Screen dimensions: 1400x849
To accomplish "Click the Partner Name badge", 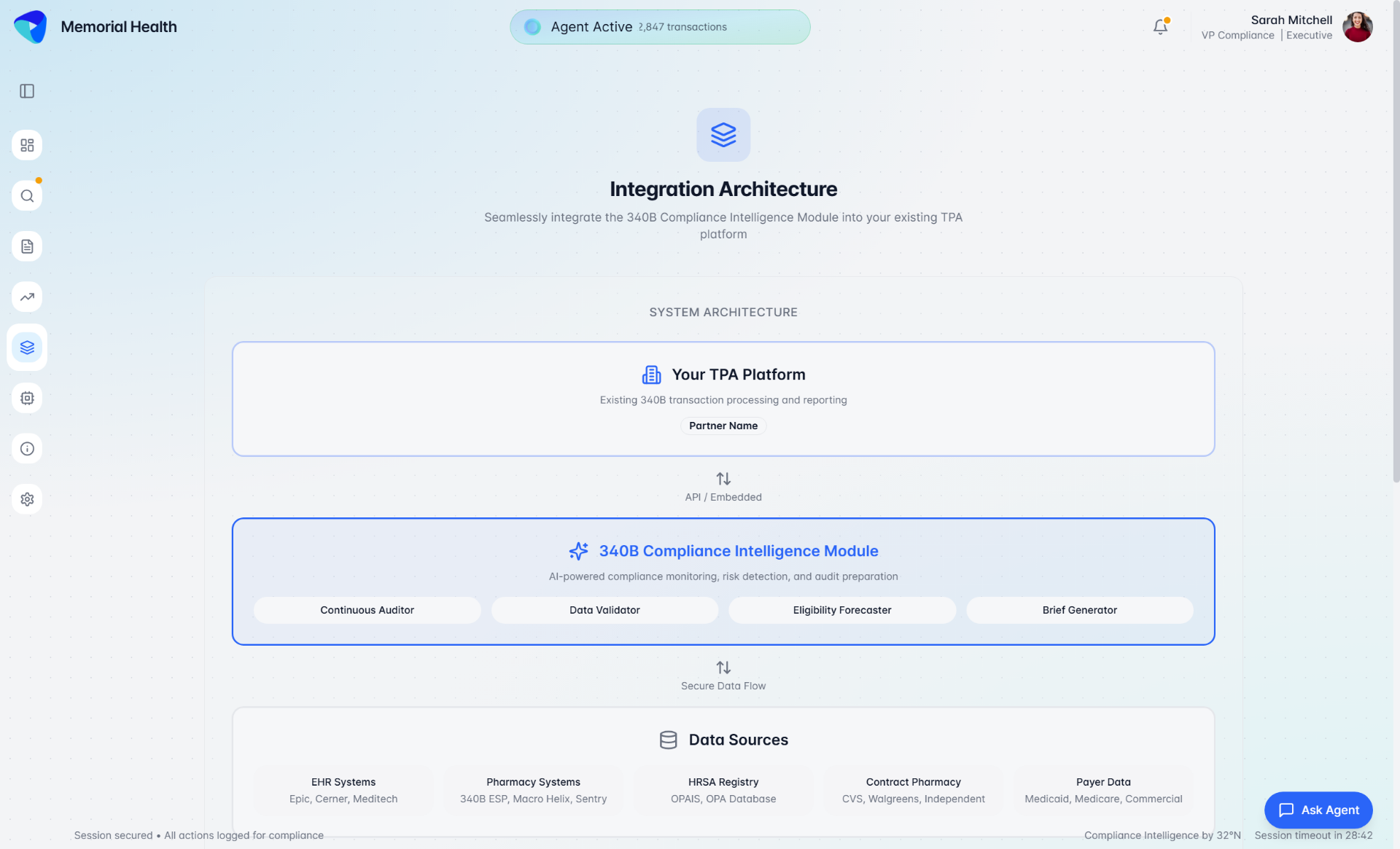I will pyautogui.click(x=723, y=426).
